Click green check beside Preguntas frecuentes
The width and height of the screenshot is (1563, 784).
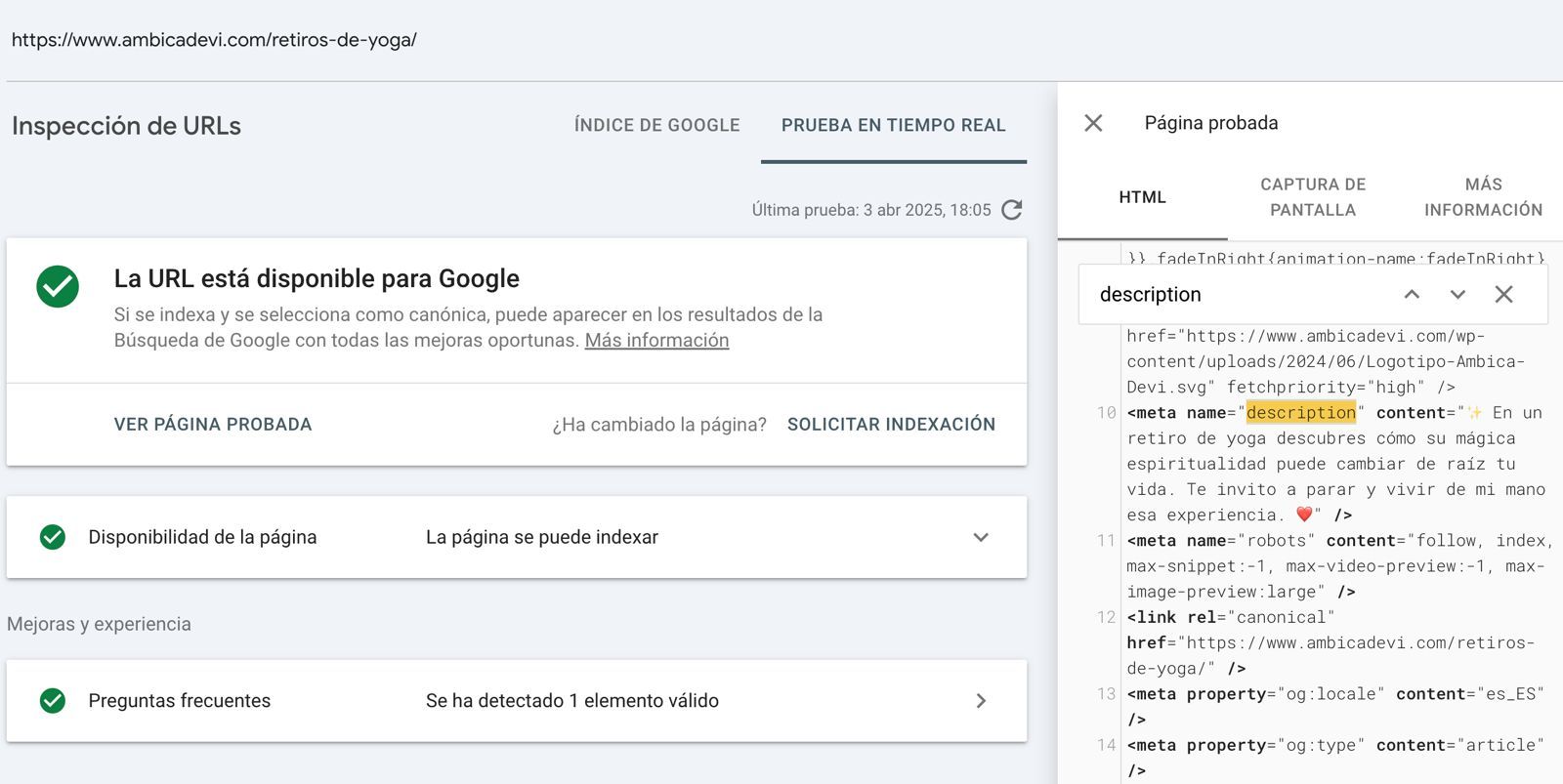pos(53,701)
